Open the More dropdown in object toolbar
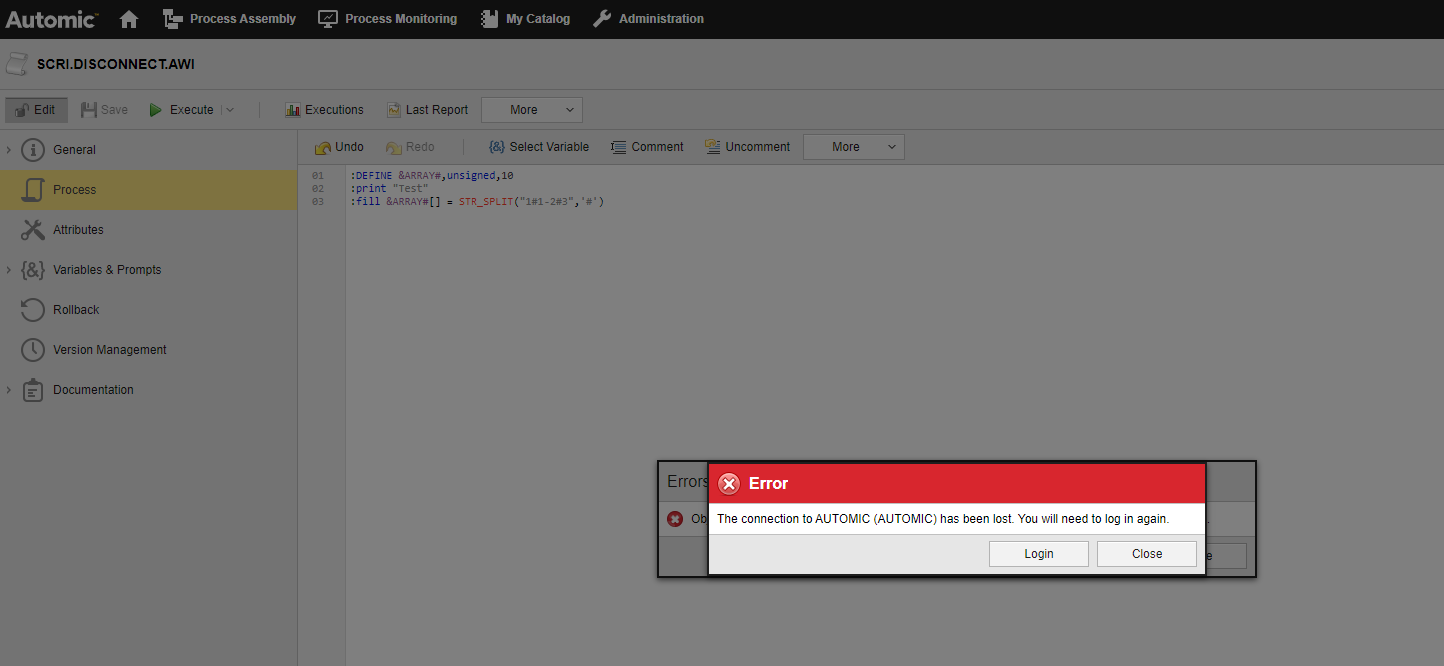The height and width of the screenshot is (666, 1444). tap(531, 110)
